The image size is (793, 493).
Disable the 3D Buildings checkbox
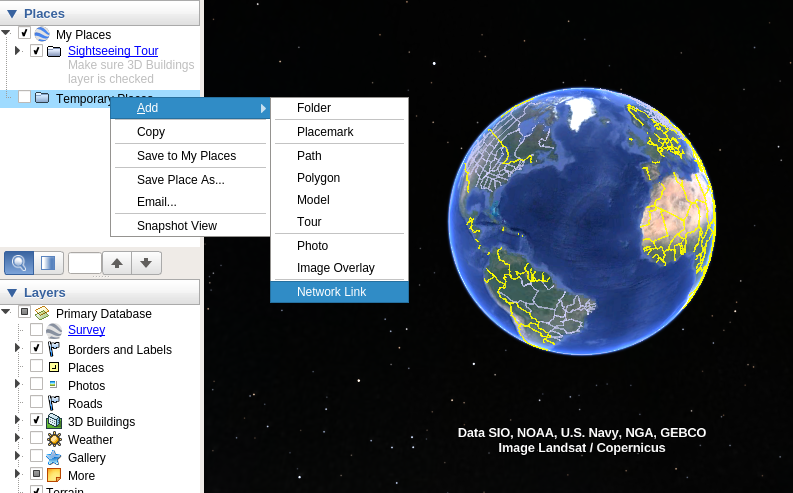tap(36, 420)
